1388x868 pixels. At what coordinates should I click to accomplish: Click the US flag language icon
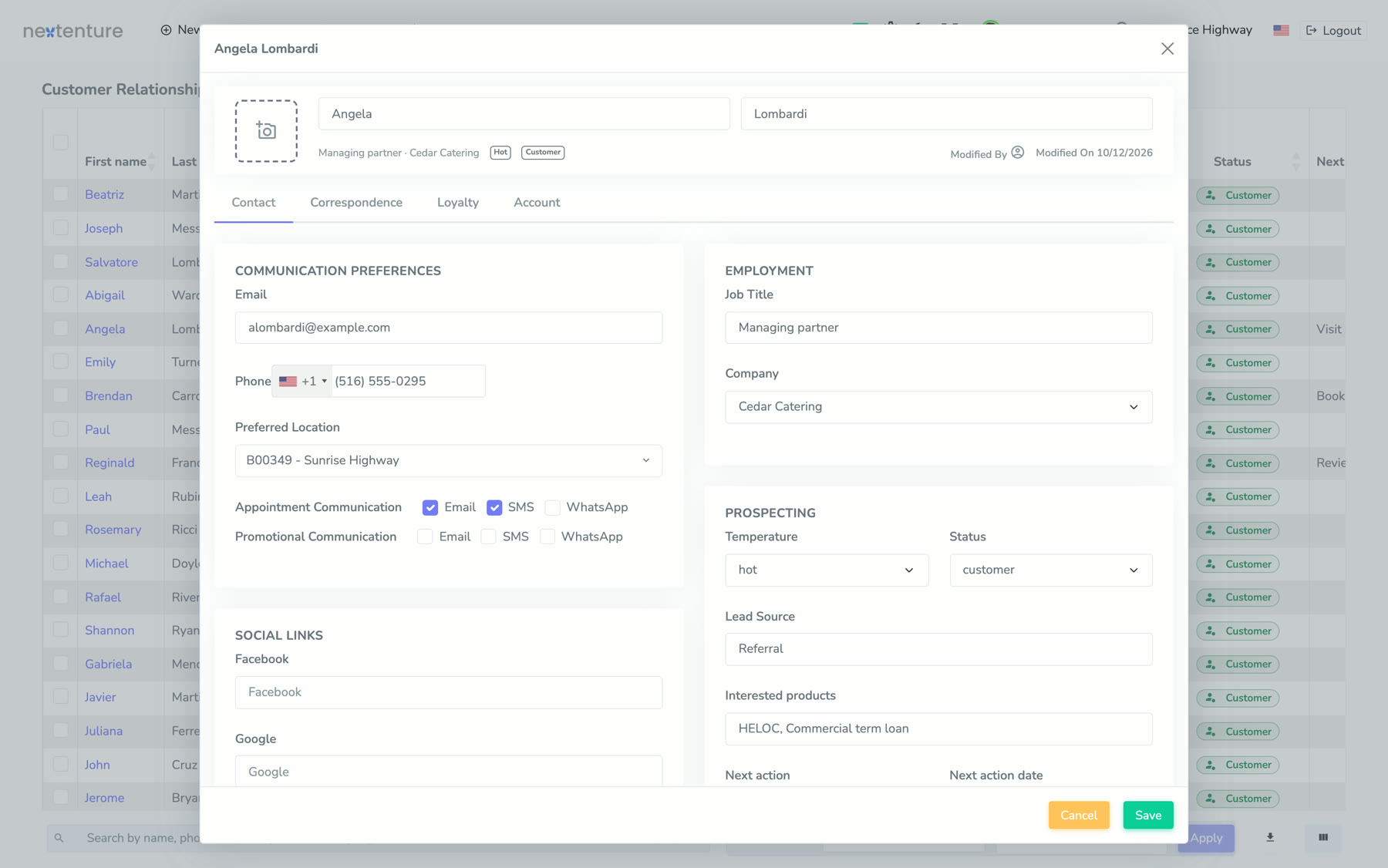pos(1281,30)
